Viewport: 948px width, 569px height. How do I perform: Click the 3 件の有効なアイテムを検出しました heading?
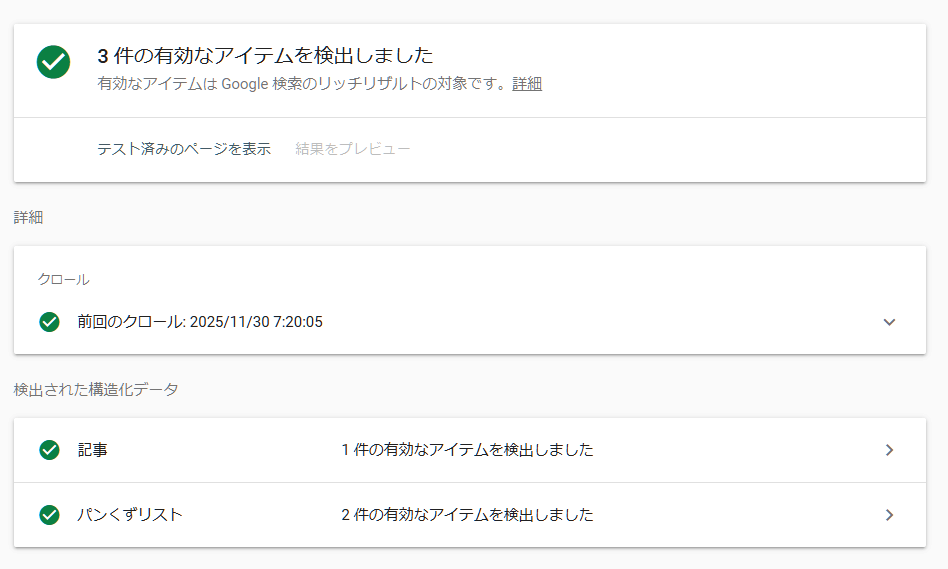coord(265,56)
